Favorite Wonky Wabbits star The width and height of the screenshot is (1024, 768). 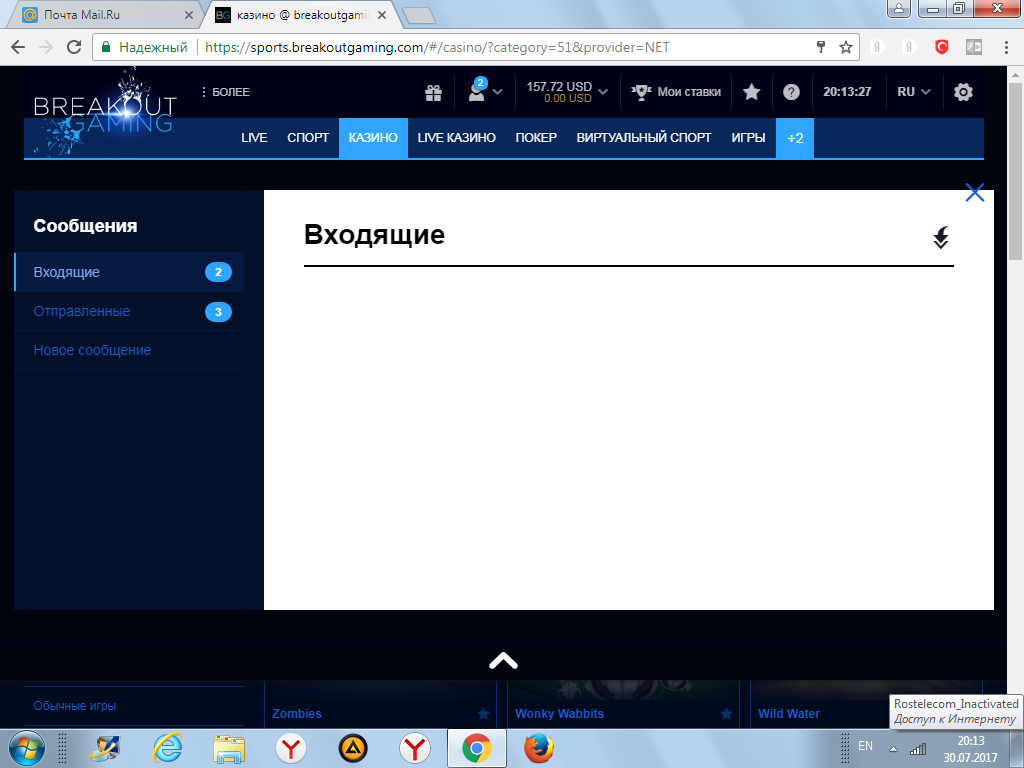pyautogui.click(x=726, y=714)
